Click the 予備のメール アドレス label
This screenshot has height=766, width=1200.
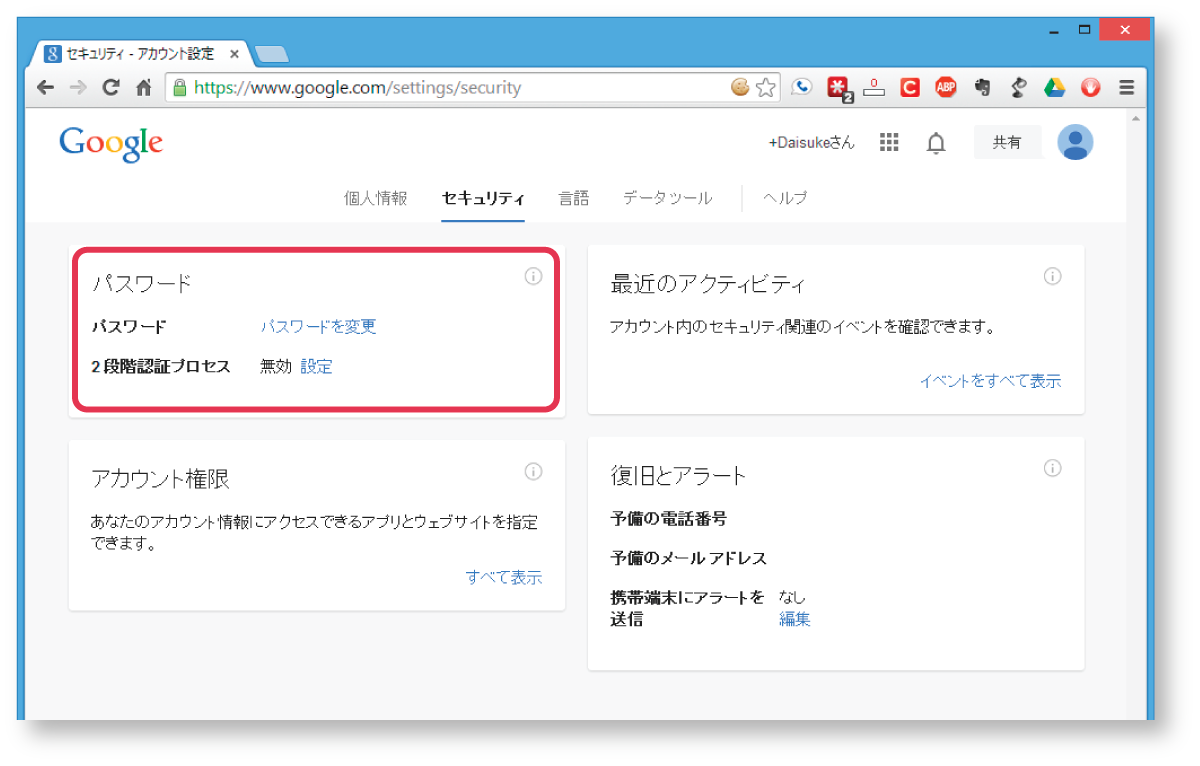(688, 558)
